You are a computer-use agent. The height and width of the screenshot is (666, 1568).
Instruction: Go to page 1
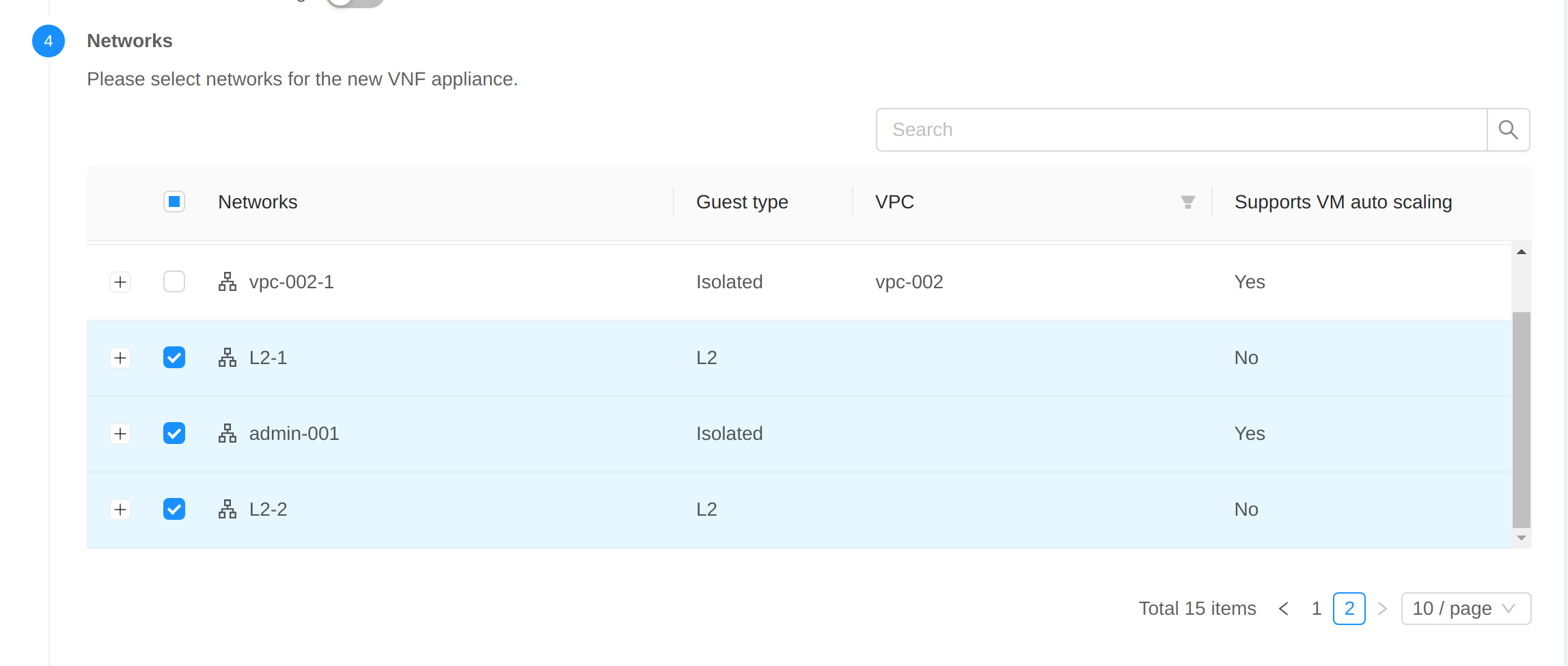(x=1316, y=608)
